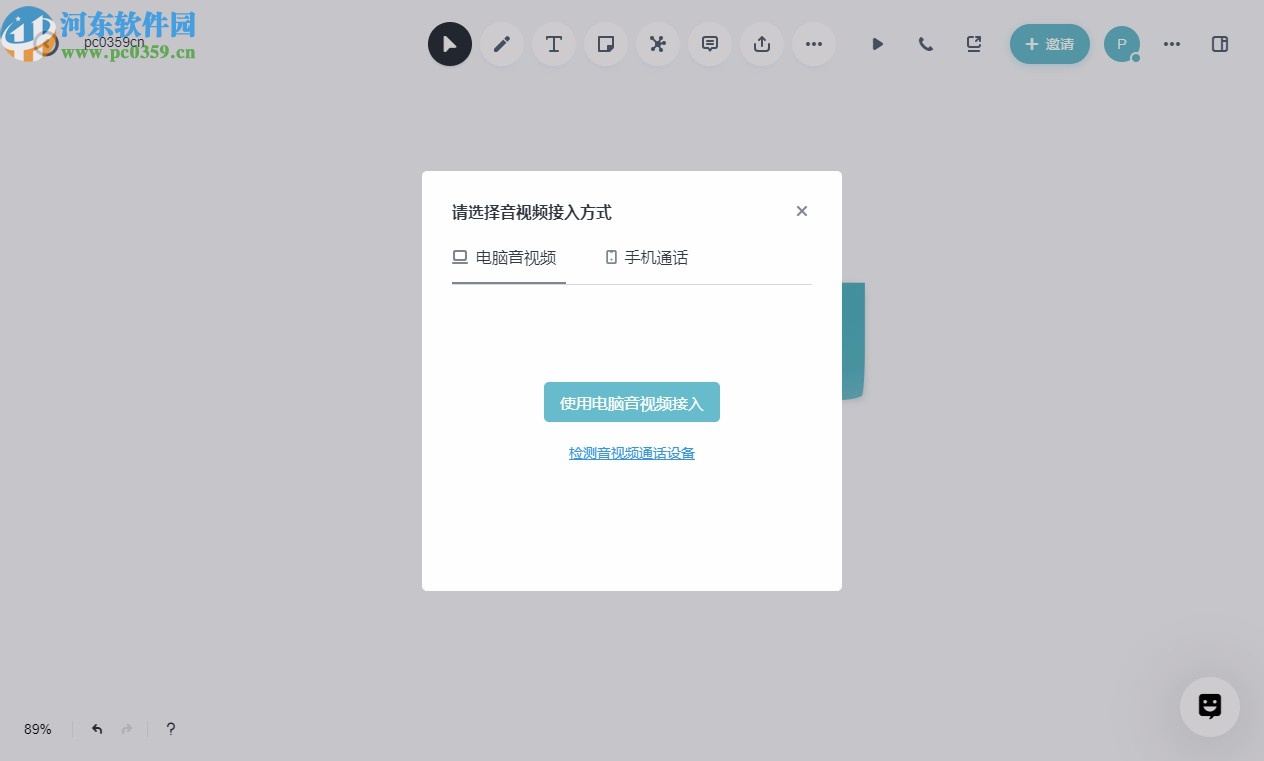The width and height of the screenshot is (1264, 761).
Task: Click the 使用电脑音视频接入 button
Action: (x=632, y=402)
